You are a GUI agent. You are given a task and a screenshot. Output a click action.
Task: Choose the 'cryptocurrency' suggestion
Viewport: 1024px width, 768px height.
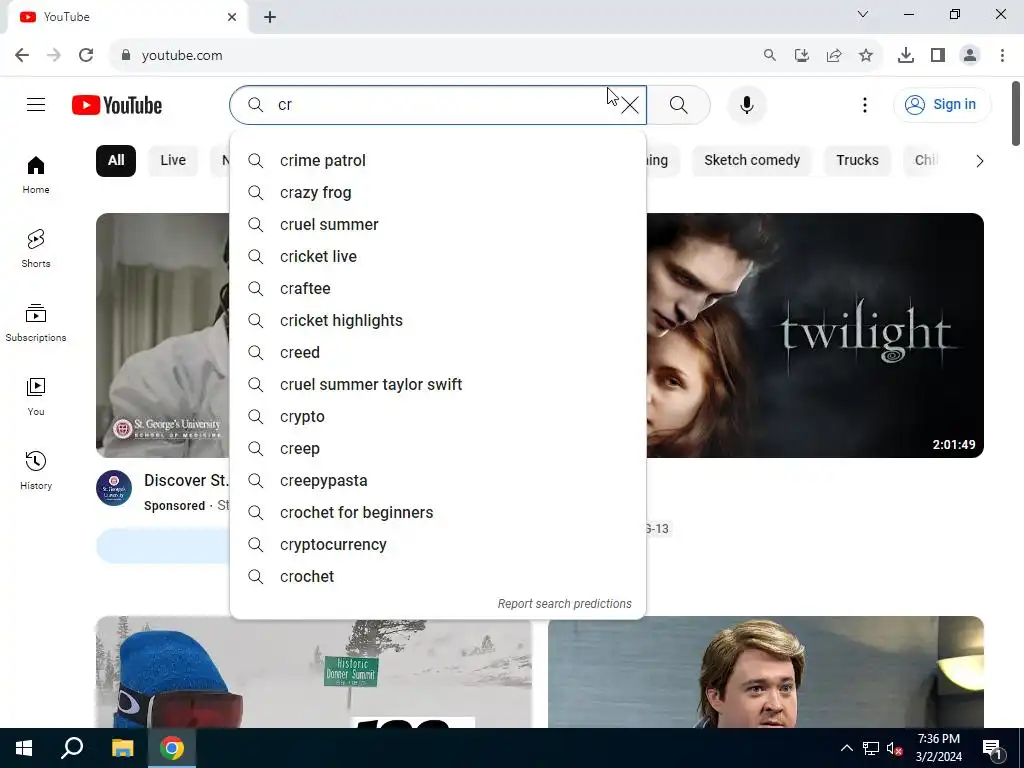[x=438, y=545]
